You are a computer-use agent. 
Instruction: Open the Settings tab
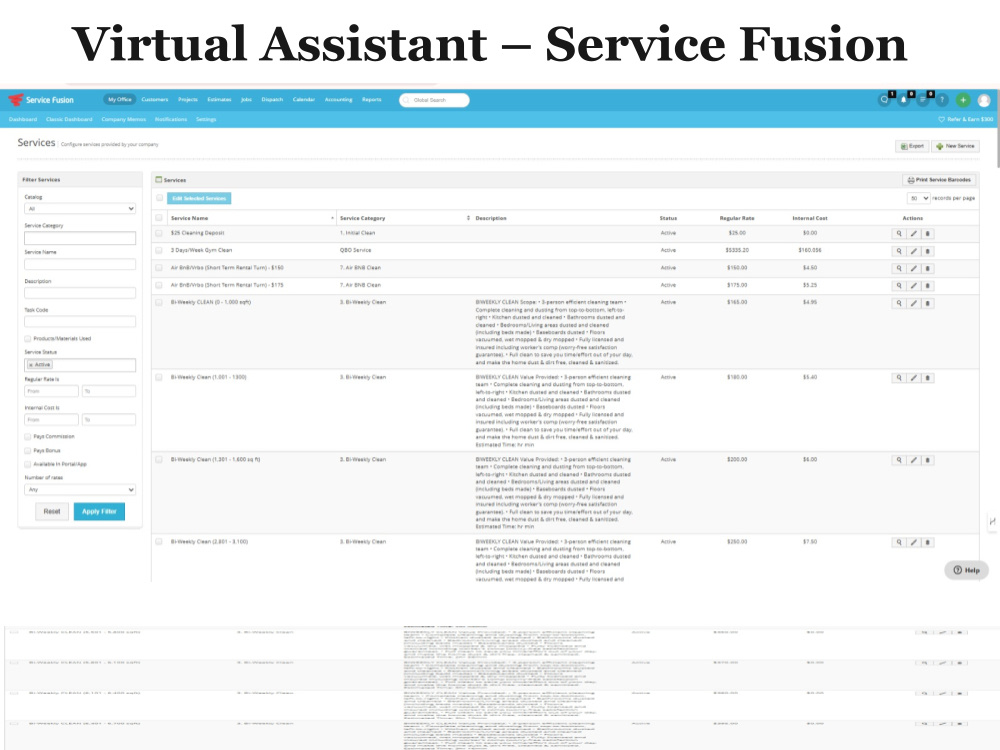coord(205,119)
